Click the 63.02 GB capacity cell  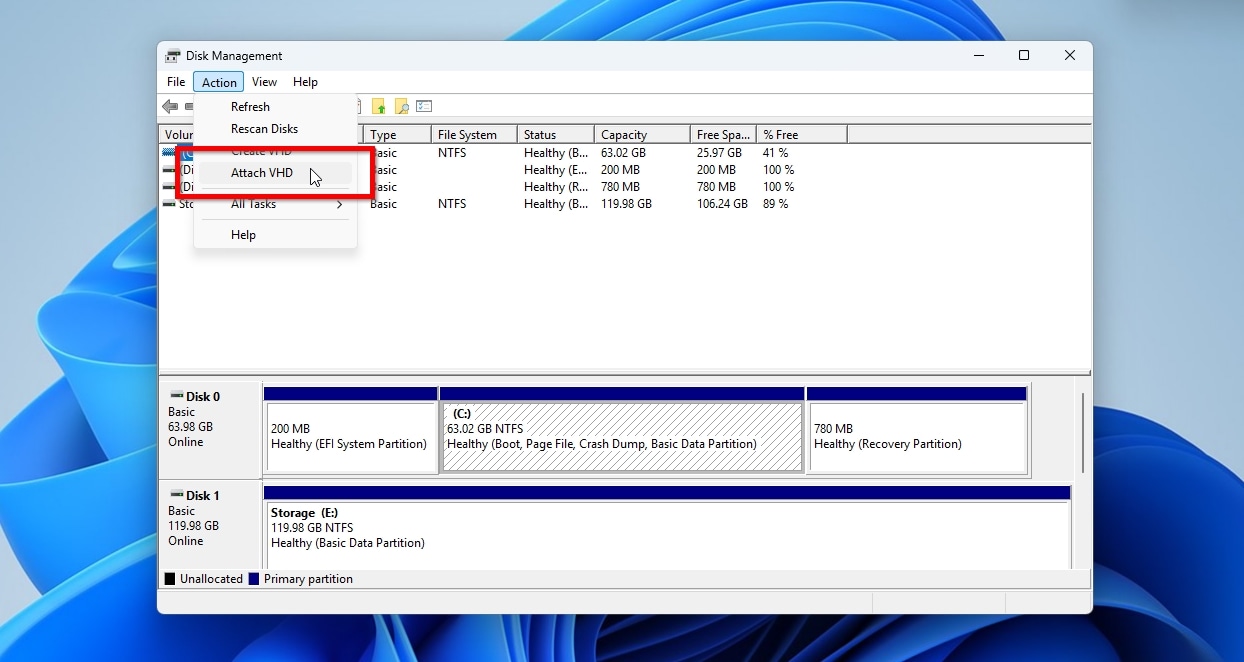tap(623, 153)
